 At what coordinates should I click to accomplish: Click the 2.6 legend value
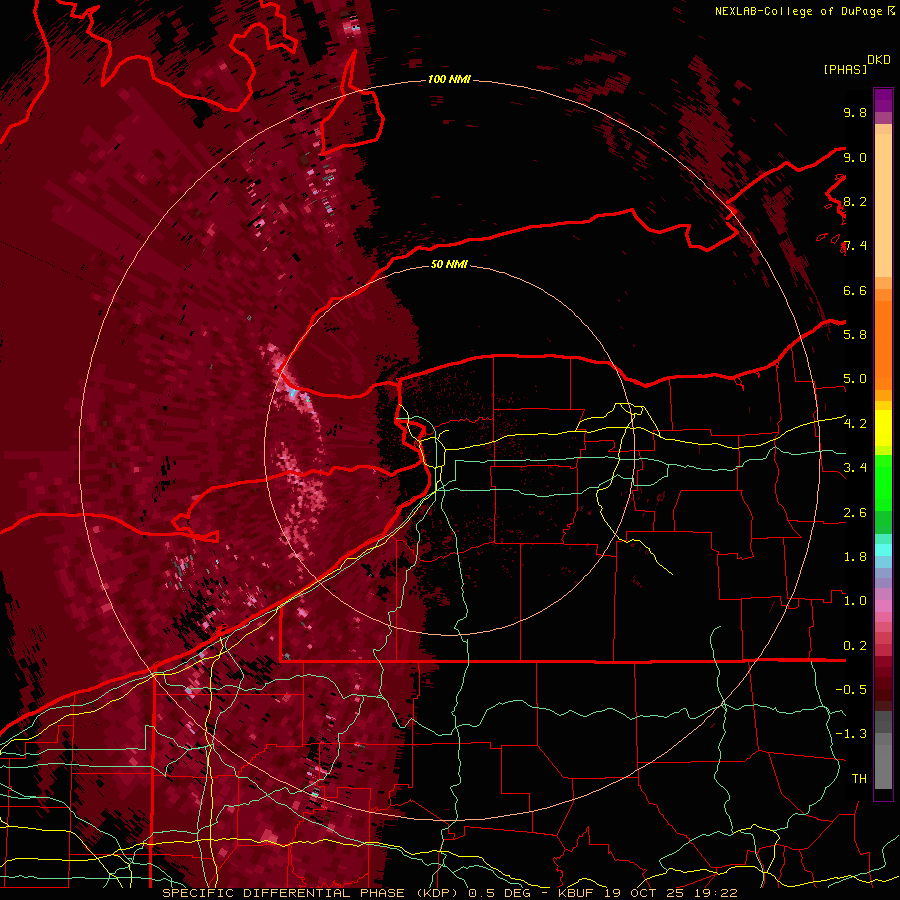[855, 513]
